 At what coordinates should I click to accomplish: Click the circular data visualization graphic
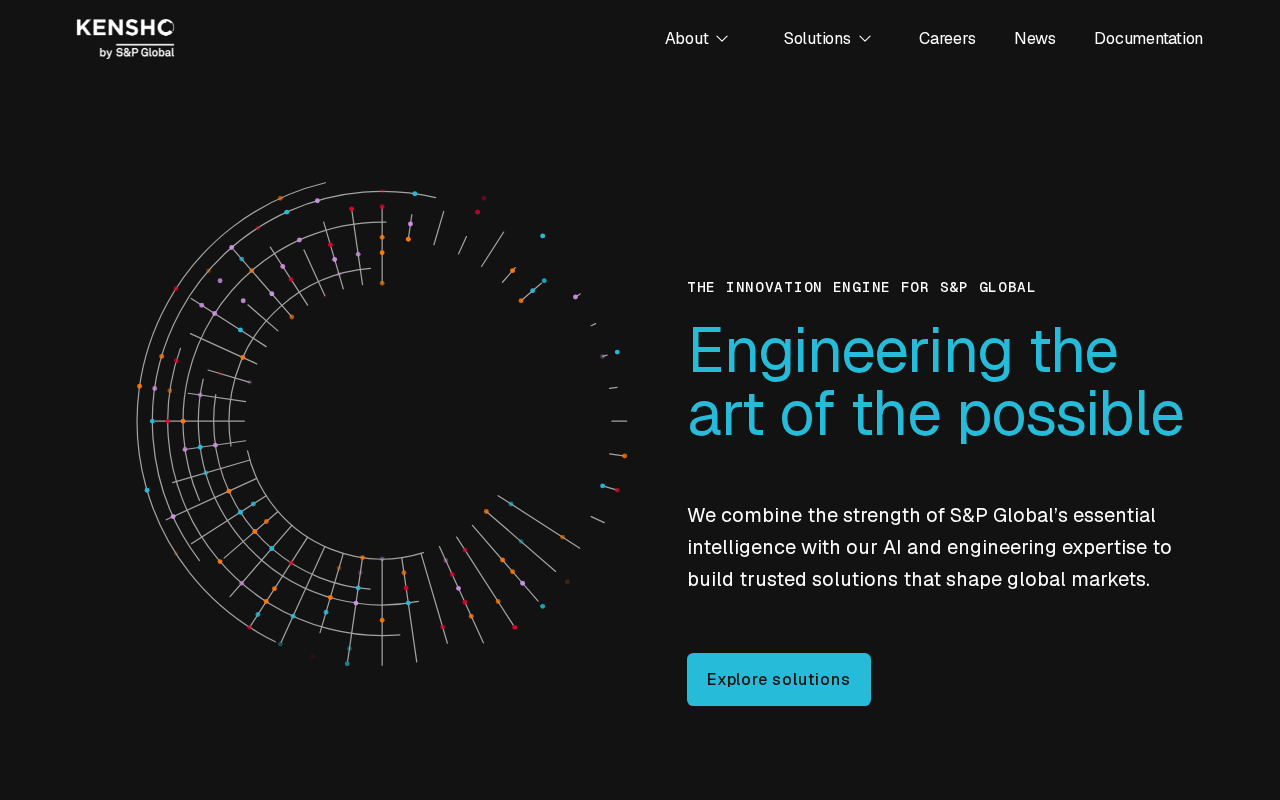click(382, 423)
